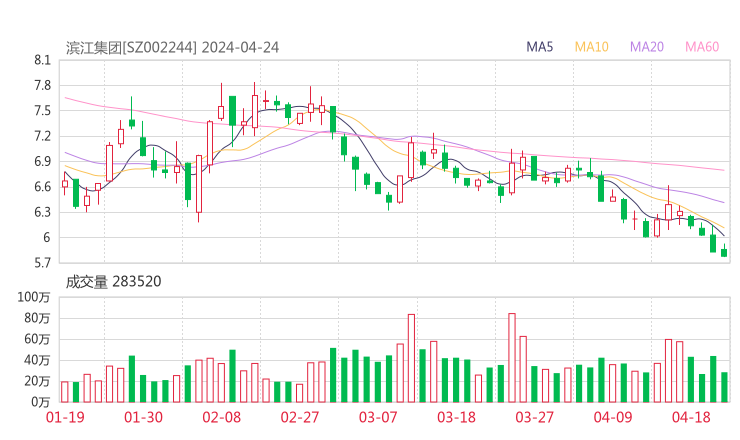Click the 8.1 price axis value
This screenshot has height=440, width=740.
click(x=42, y=60)
